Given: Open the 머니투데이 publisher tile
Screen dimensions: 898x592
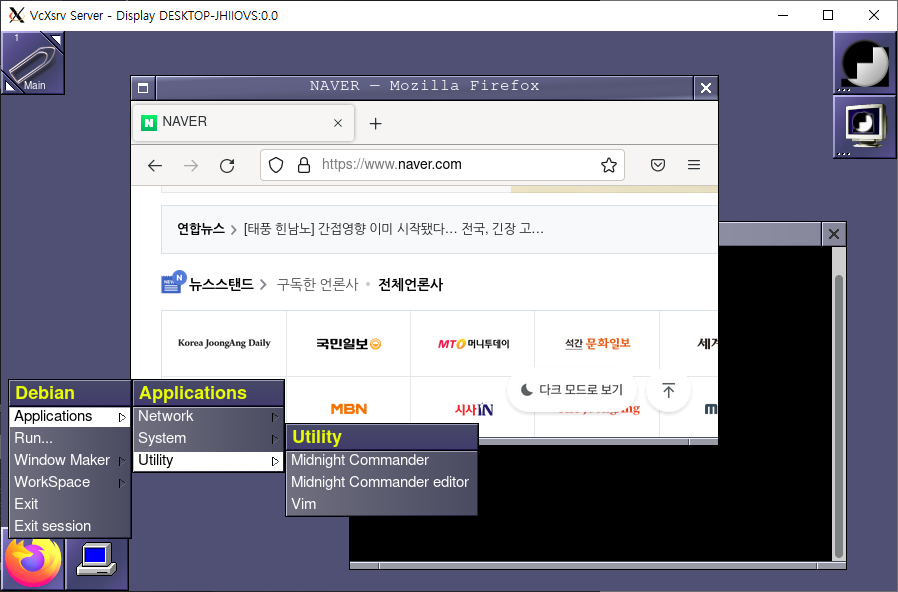Looking at the screenshot, I should (472, 344).
